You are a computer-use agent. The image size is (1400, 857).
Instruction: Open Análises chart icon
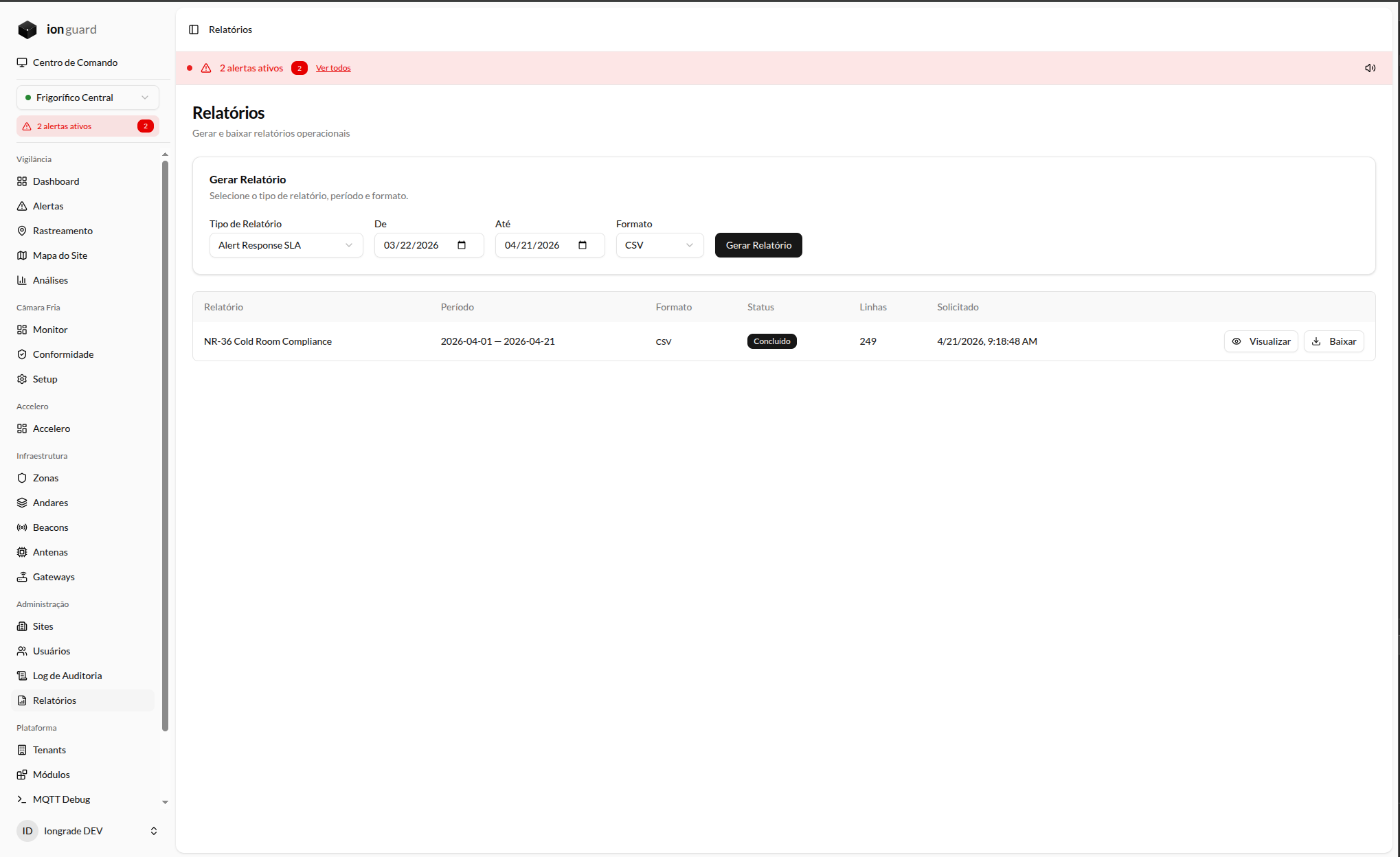22,280
